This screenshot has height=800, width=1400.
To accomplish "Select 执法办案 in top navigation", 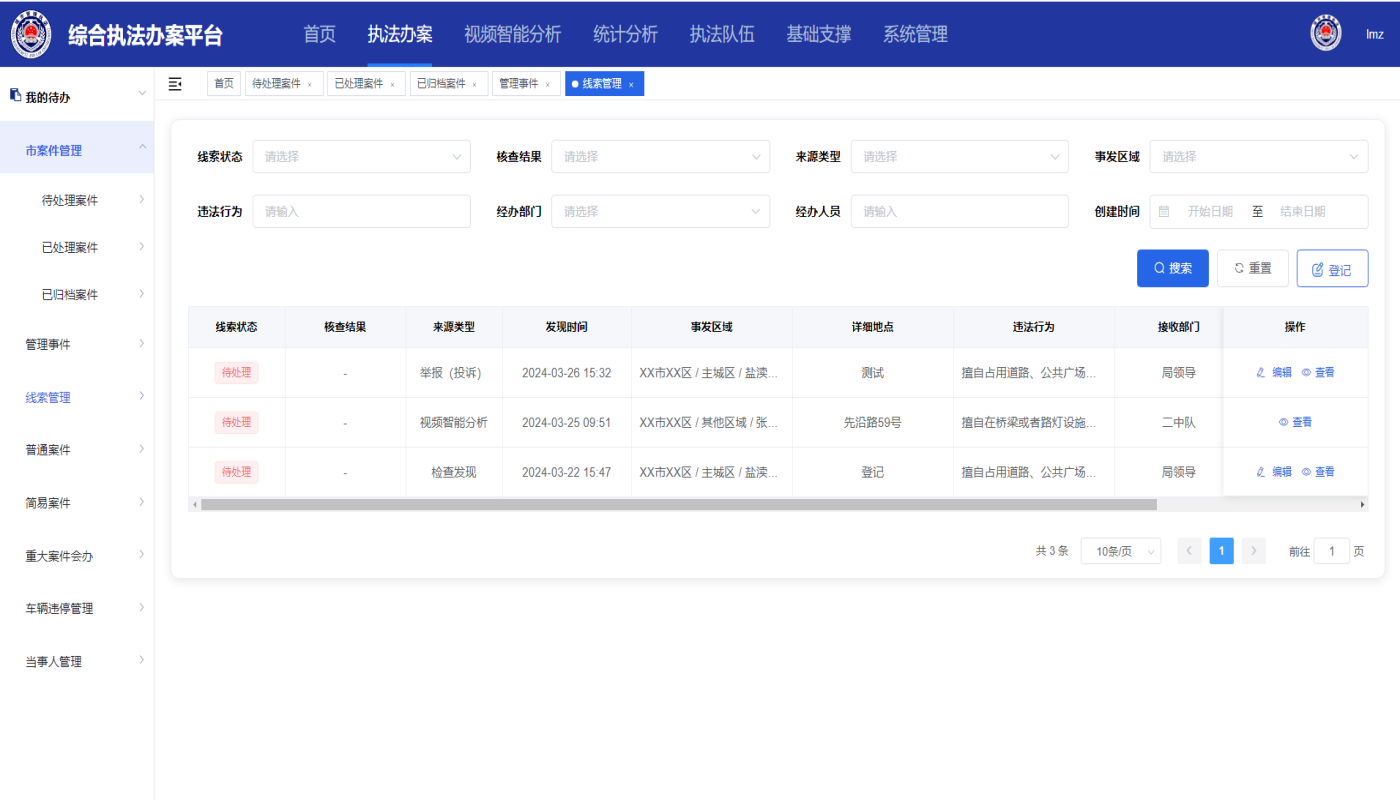I will click(400, 34).
